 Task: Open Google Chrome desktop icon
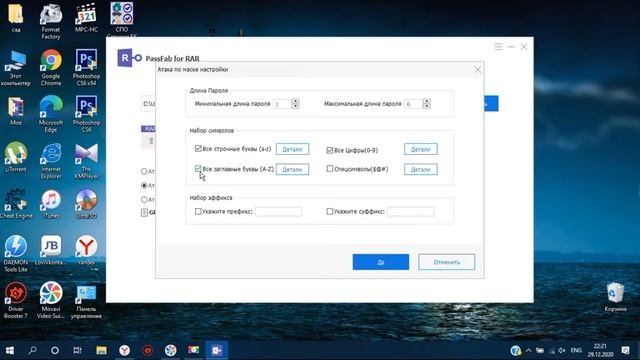coord(51,67)
